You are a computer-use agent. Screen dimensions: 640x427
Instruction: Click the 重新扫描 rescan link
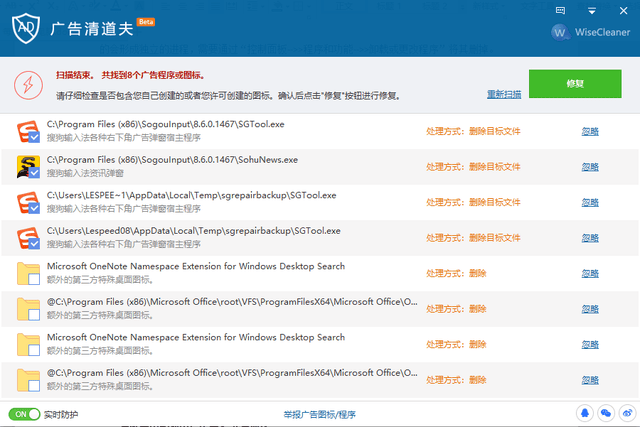pyautogui.click(x=504, y=94)
